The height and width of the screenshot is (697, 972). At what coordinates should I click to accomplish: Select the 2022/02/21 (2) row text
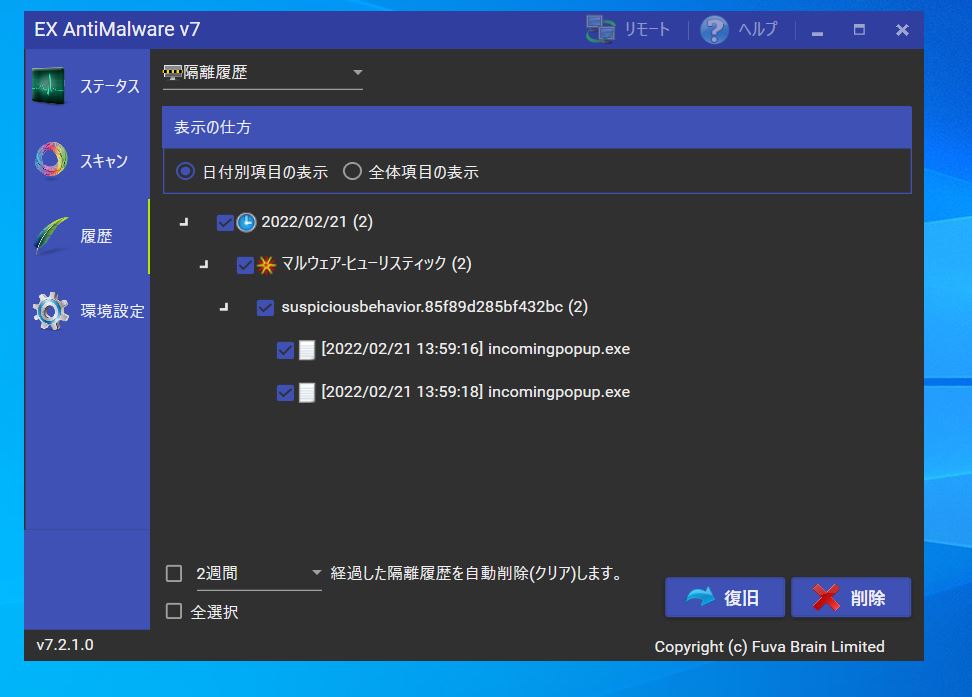point(317,222)
